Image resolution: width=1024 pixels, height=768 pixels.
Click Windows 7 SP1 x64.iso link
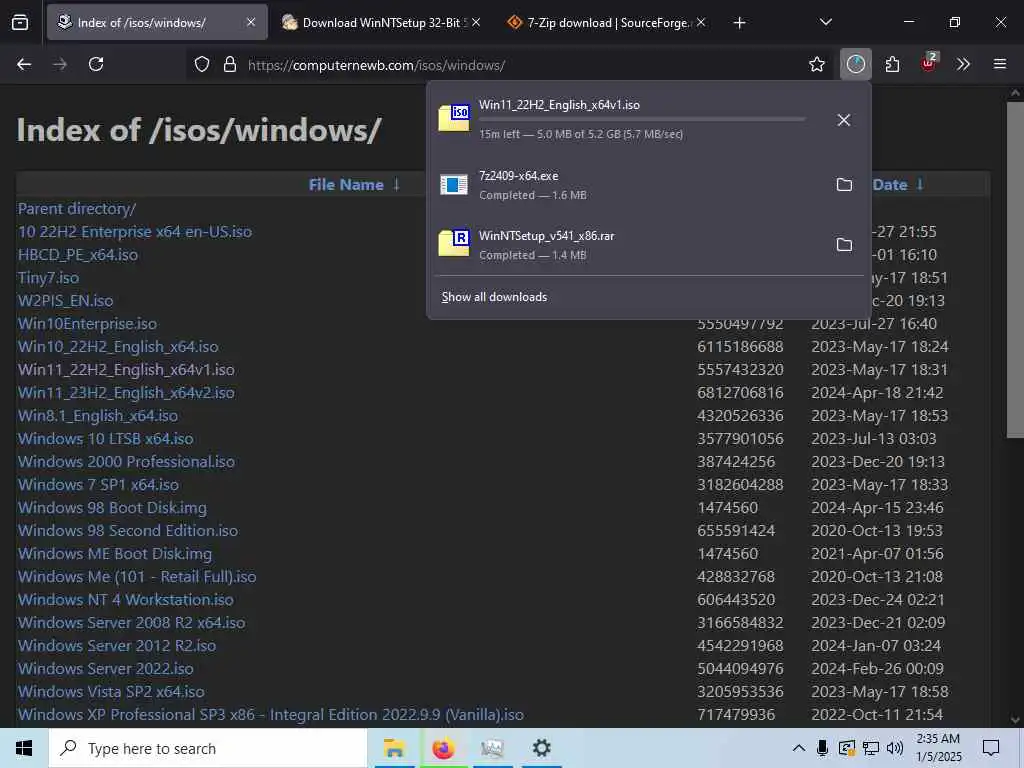click(98, 485)
